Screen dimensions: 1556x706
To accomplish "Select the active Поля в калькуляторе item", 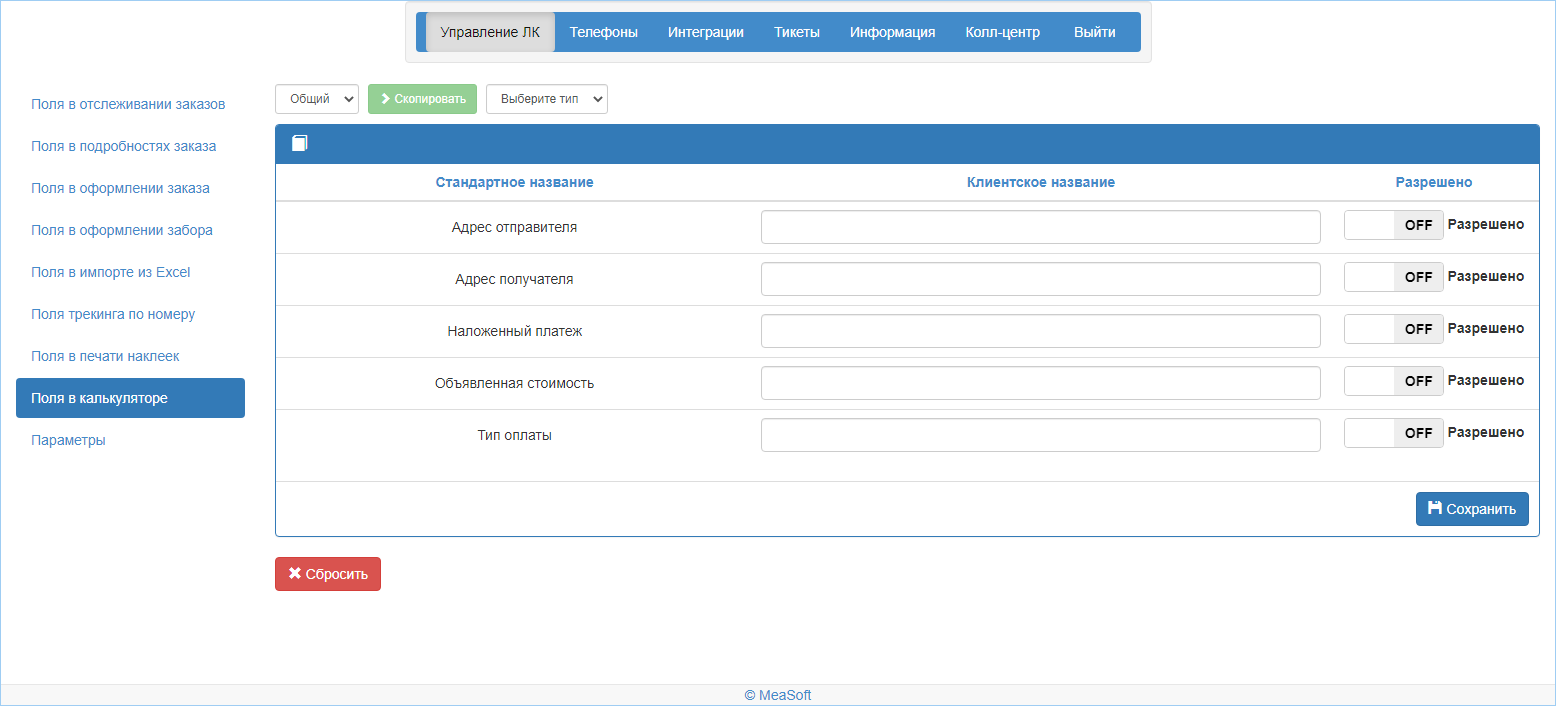I will point(130,398).
